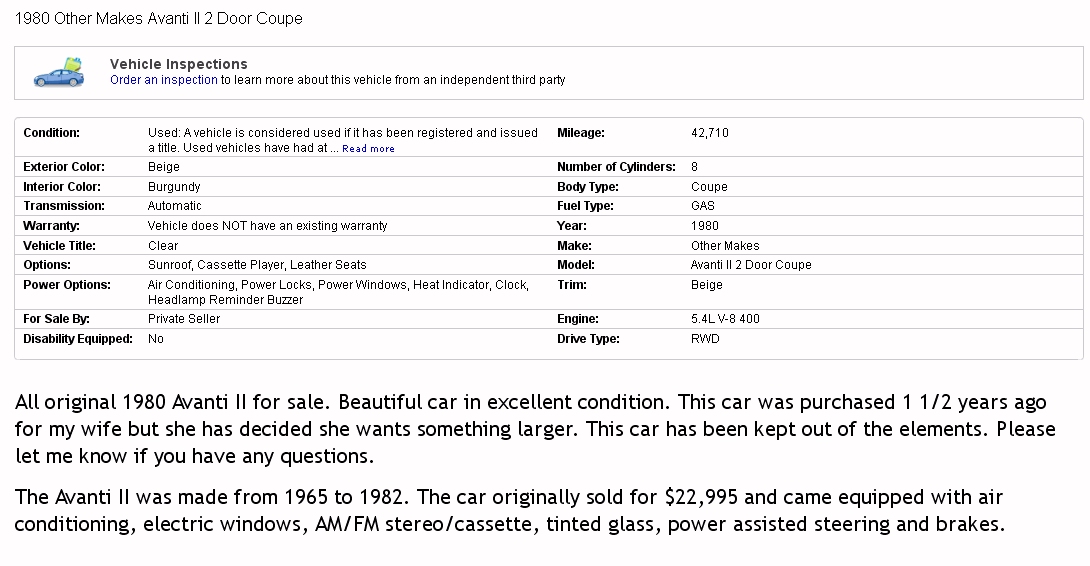Select the GAS fuel type value
Image resolution: width=1090 pixels, height=566 pixels.
[703, 206]
